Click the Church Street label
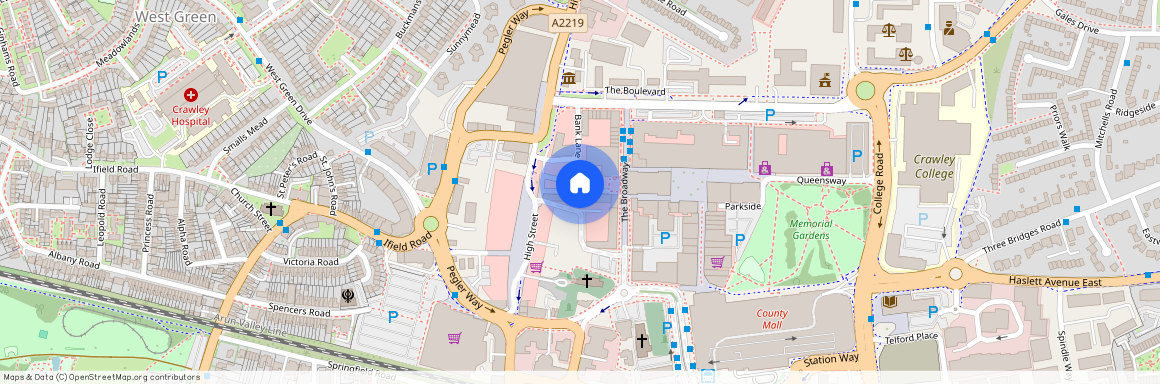The image size is (1160, 384). click(x=251, y=209)
